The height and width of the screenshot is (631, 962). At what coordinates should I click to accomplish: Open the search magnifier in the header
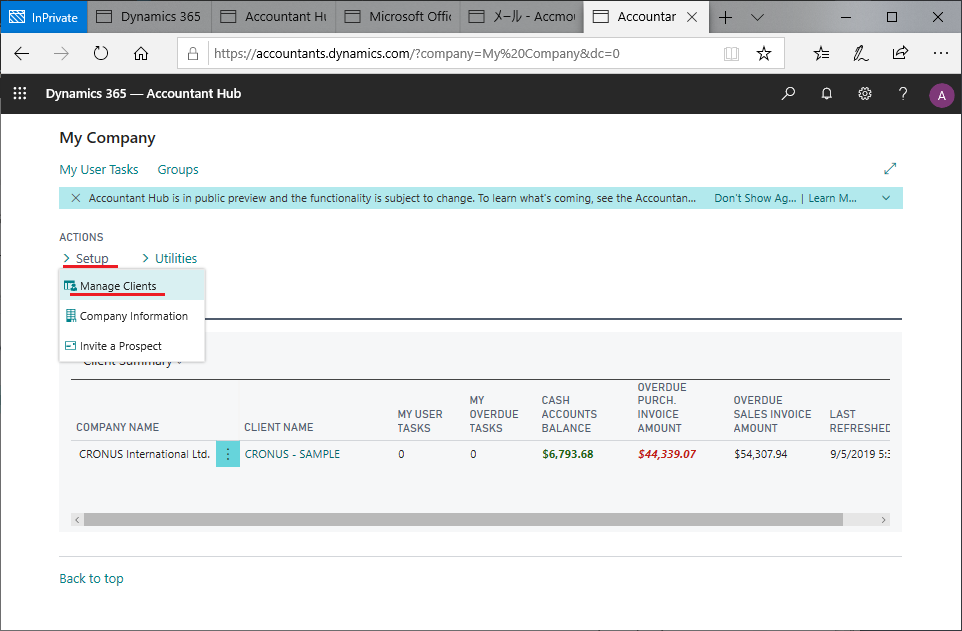click(788, 93)
